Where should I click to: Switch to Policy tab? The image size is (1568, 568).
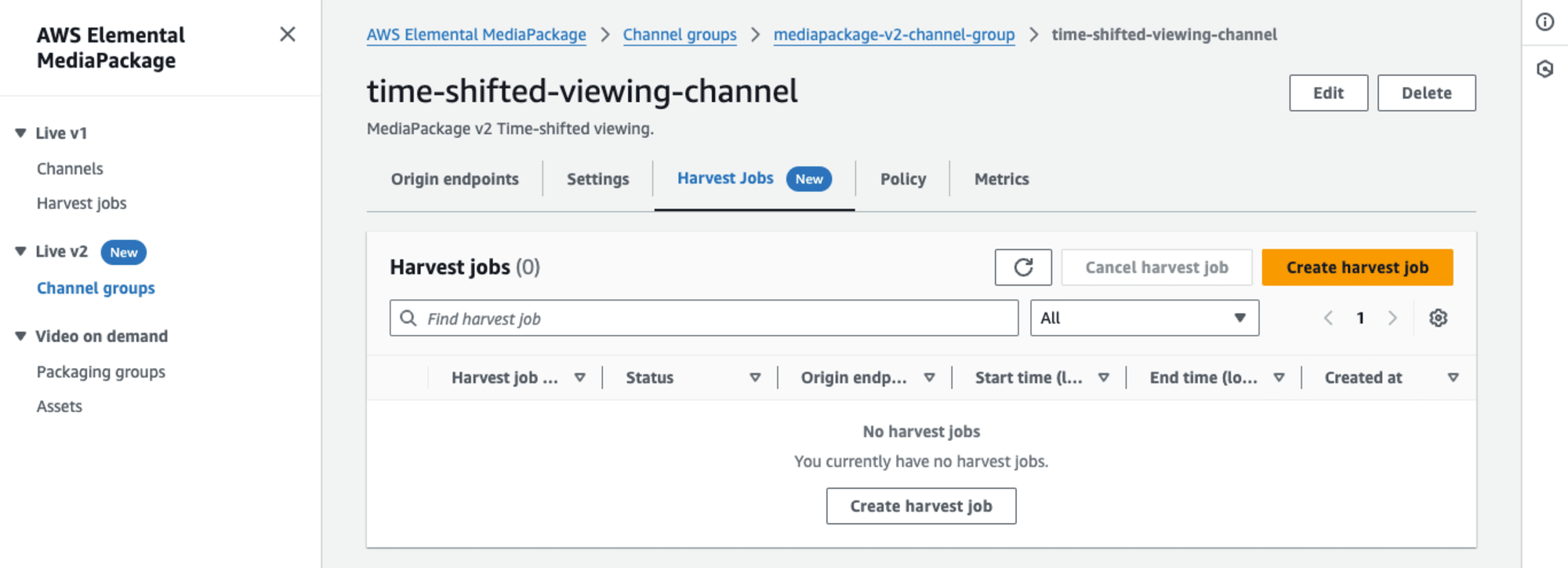click(x=903, y=179)
